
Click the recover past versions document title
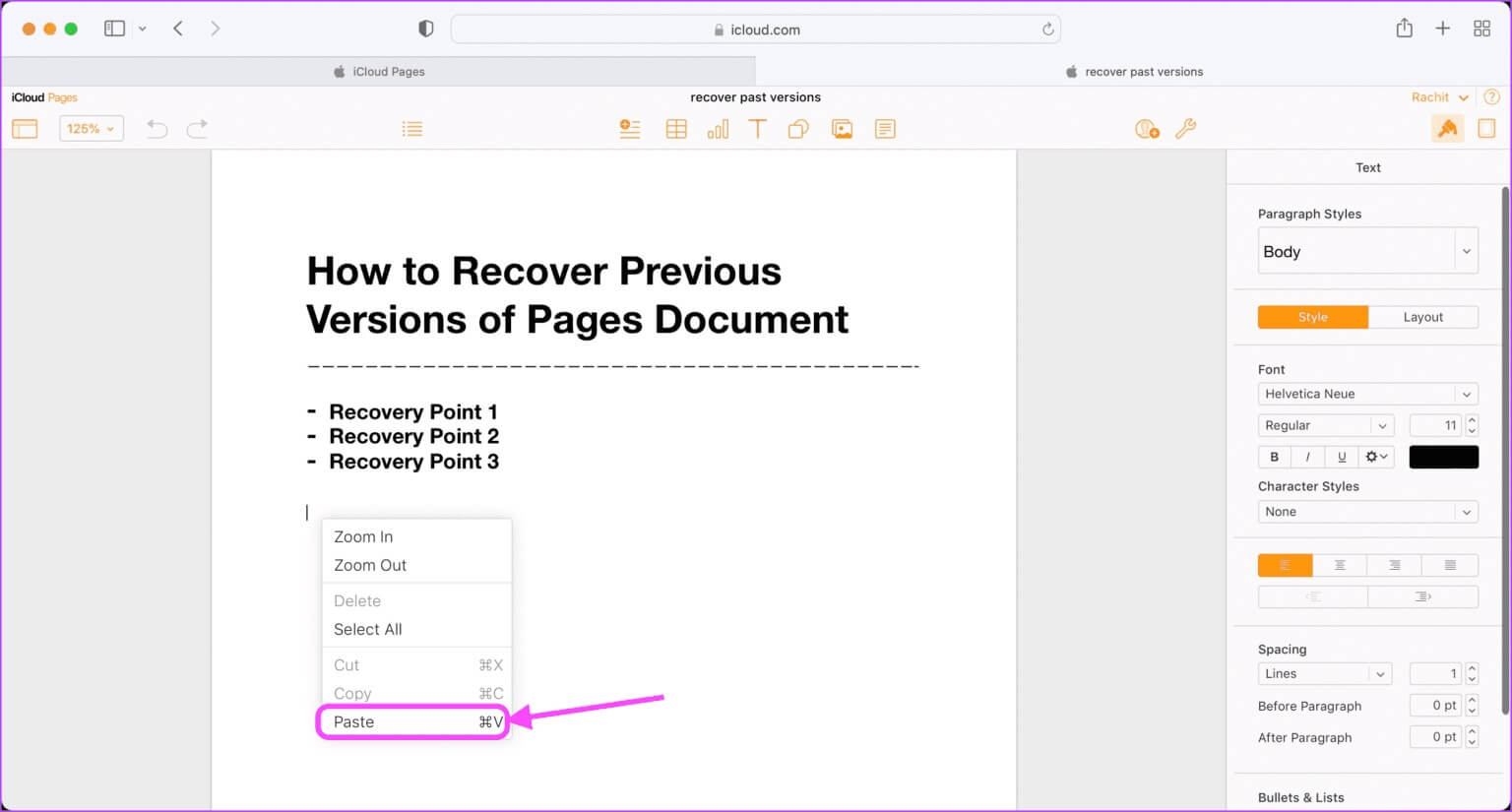tap(755, 97)
